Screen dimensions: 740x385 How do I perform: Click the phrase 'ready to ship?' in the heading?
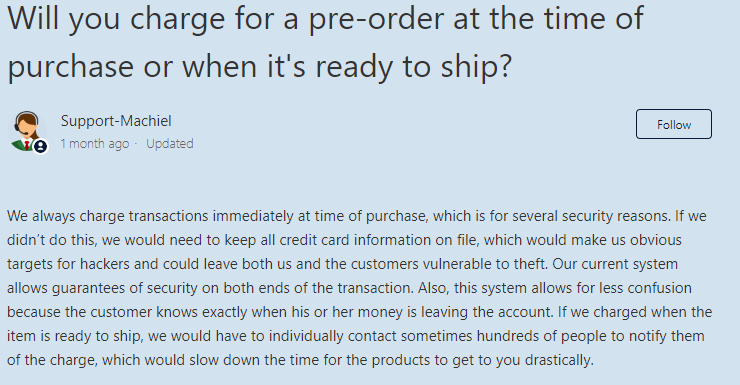[413, 67]
